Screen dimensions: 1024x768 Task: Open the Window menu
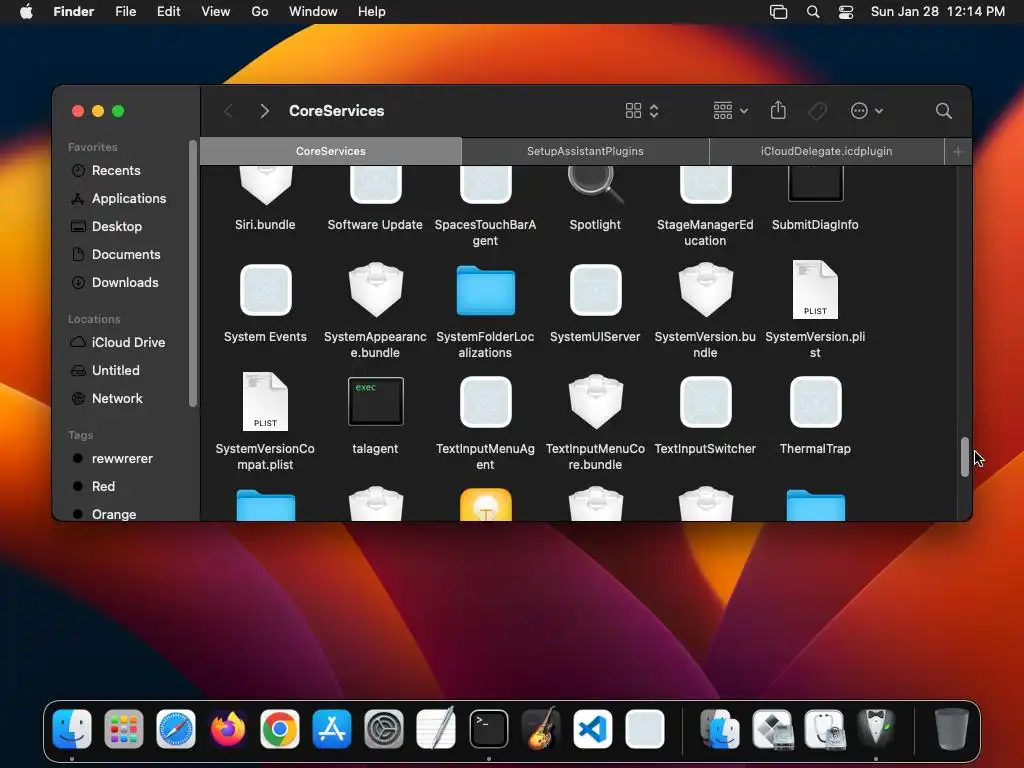313,12
